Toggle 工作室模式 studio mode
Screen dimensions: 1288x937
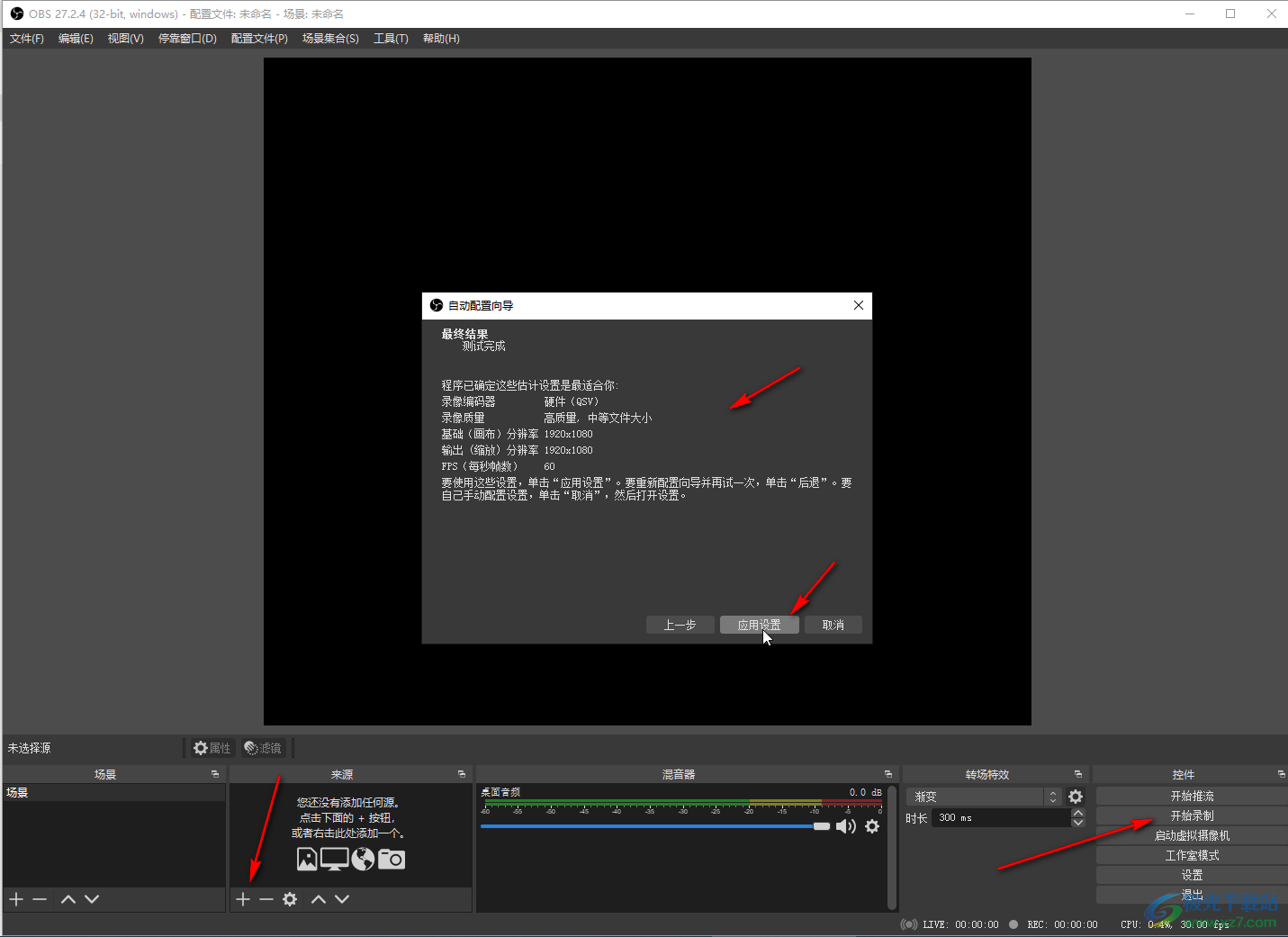[x=1192, y=855]
